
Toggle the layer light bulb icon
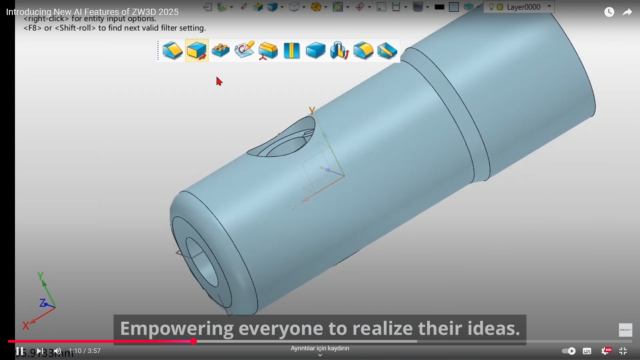[491, 7]
